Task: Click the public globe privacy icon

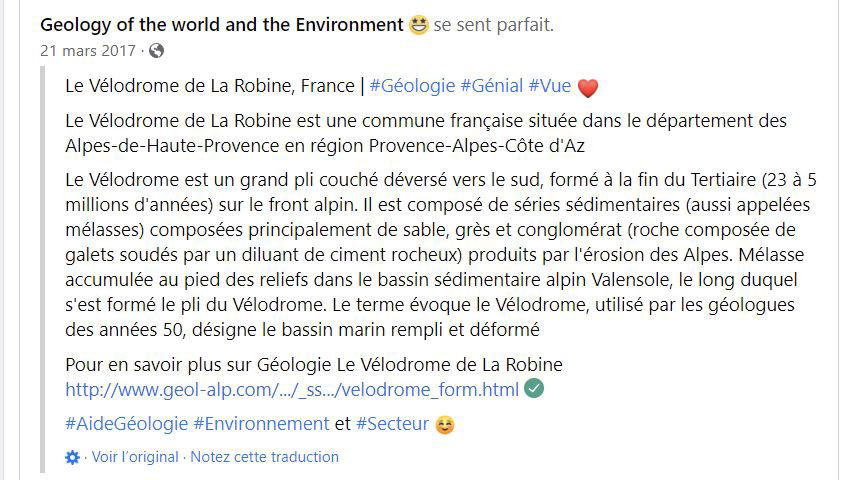Action: pos(156,51)
